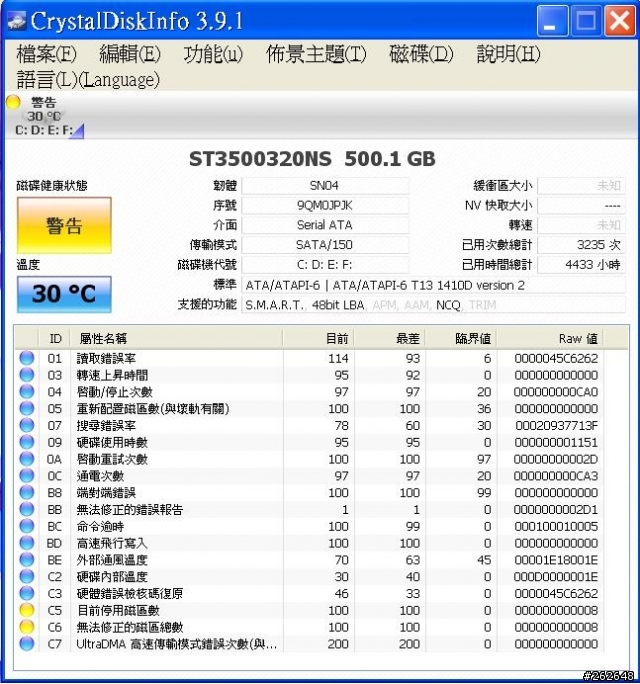Click the 序號 field showing 9QM0JPJK

[325, 205]
